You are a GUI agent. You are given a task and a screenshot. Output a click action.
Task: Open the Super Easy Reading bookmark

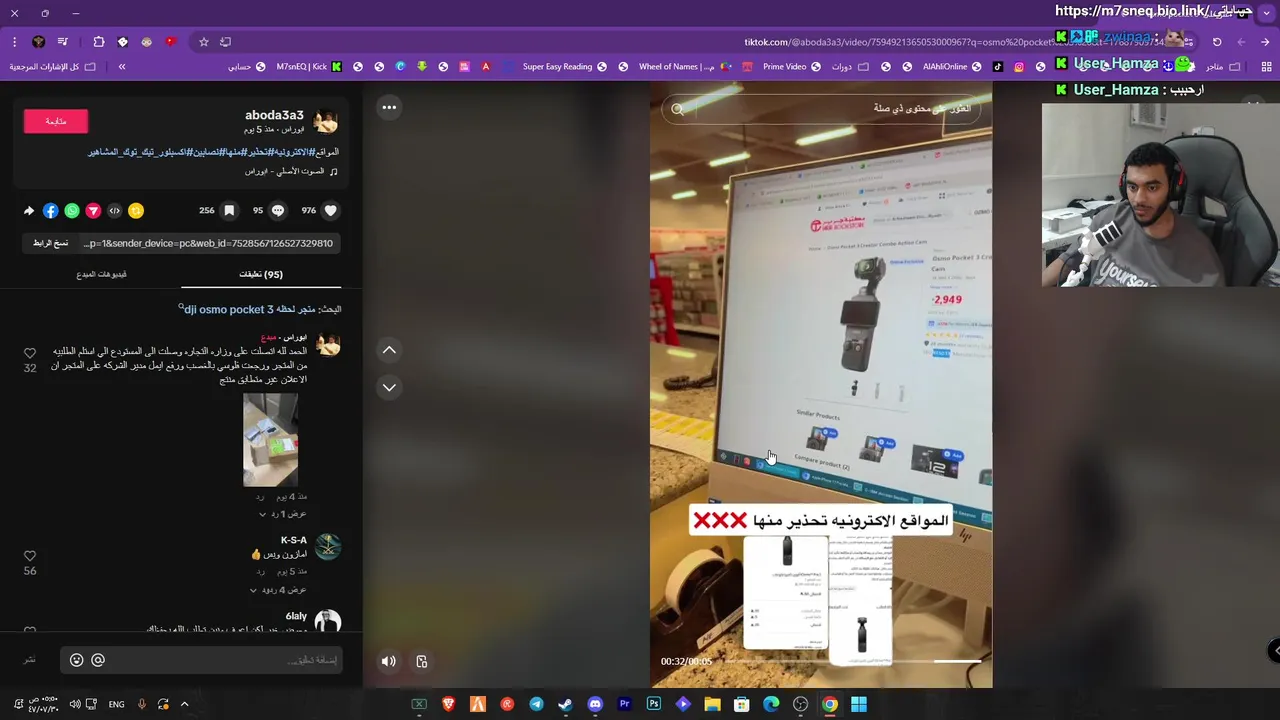click(564, 67)
